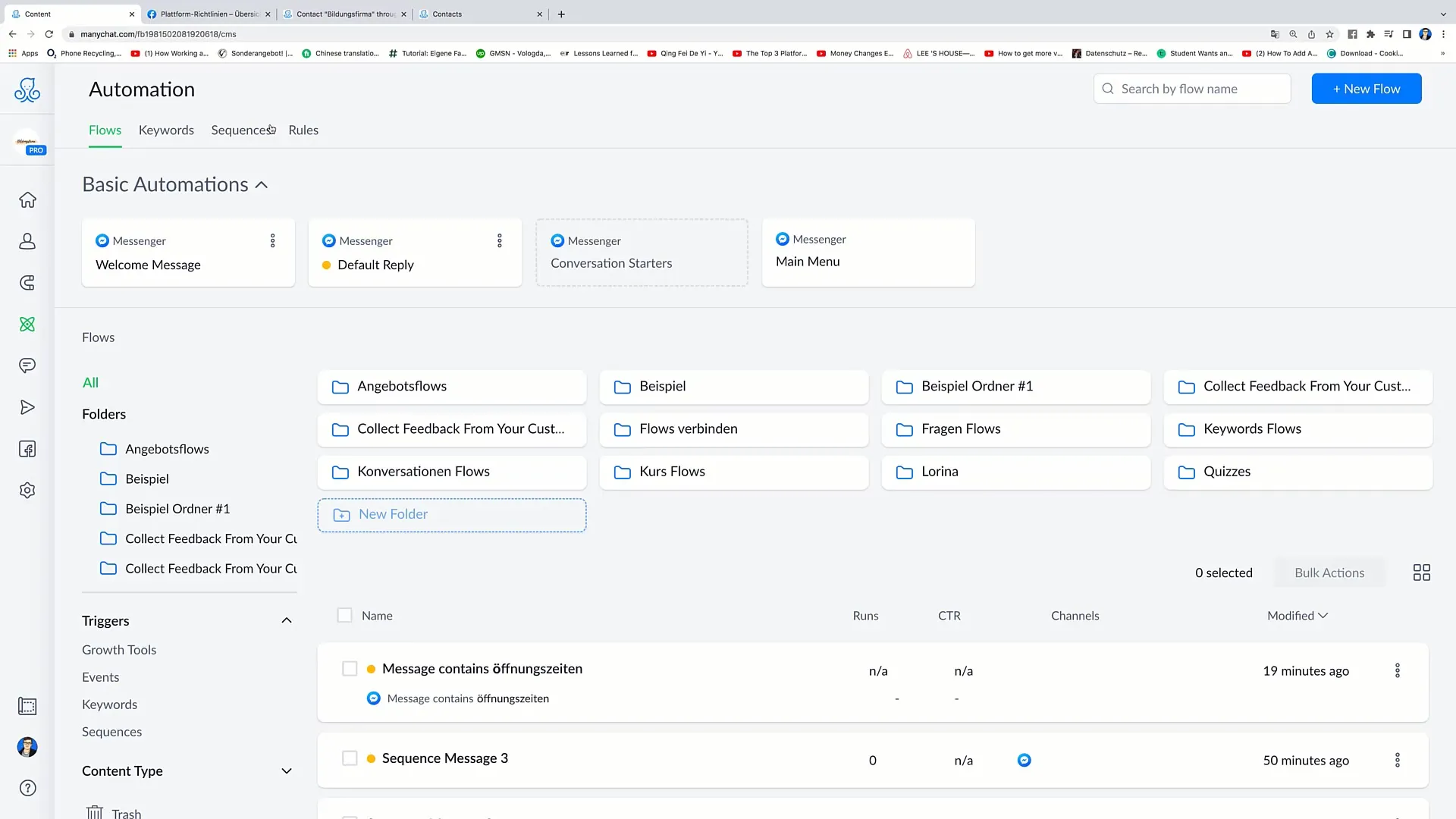Collapse the Triggers section

tap(286, 620)
